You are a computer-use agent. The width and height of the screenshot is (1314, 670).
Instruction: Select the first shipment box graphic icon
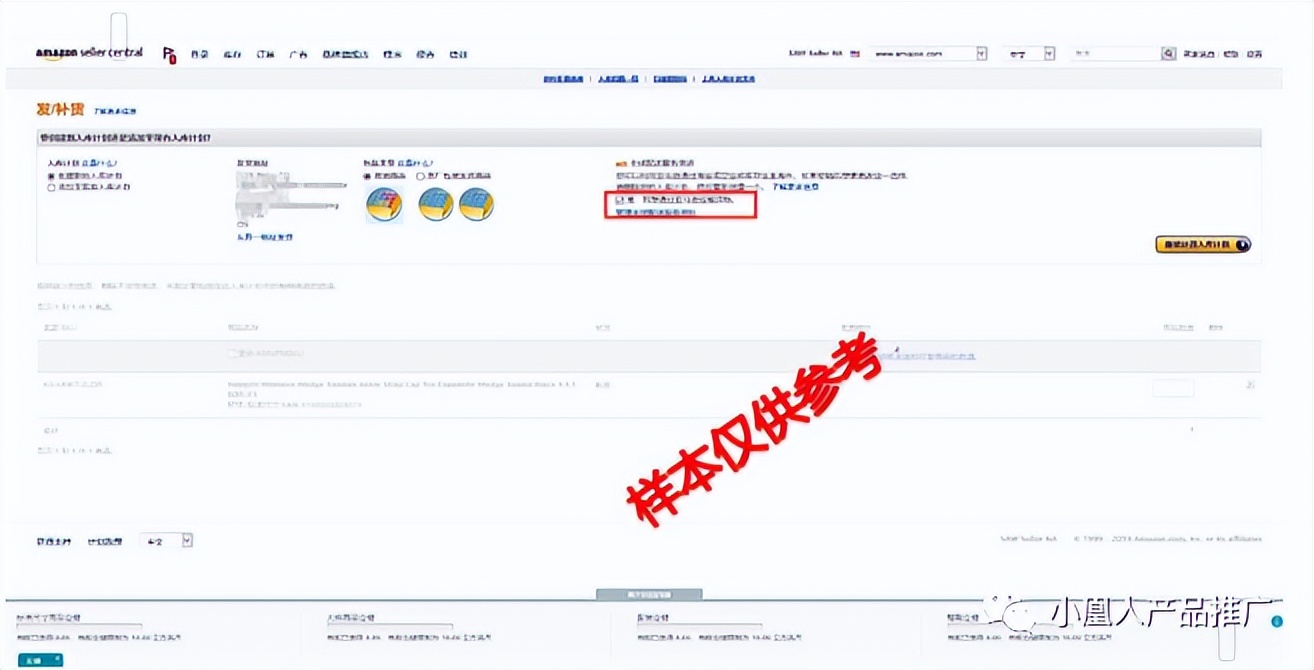[x=384, y=203]
